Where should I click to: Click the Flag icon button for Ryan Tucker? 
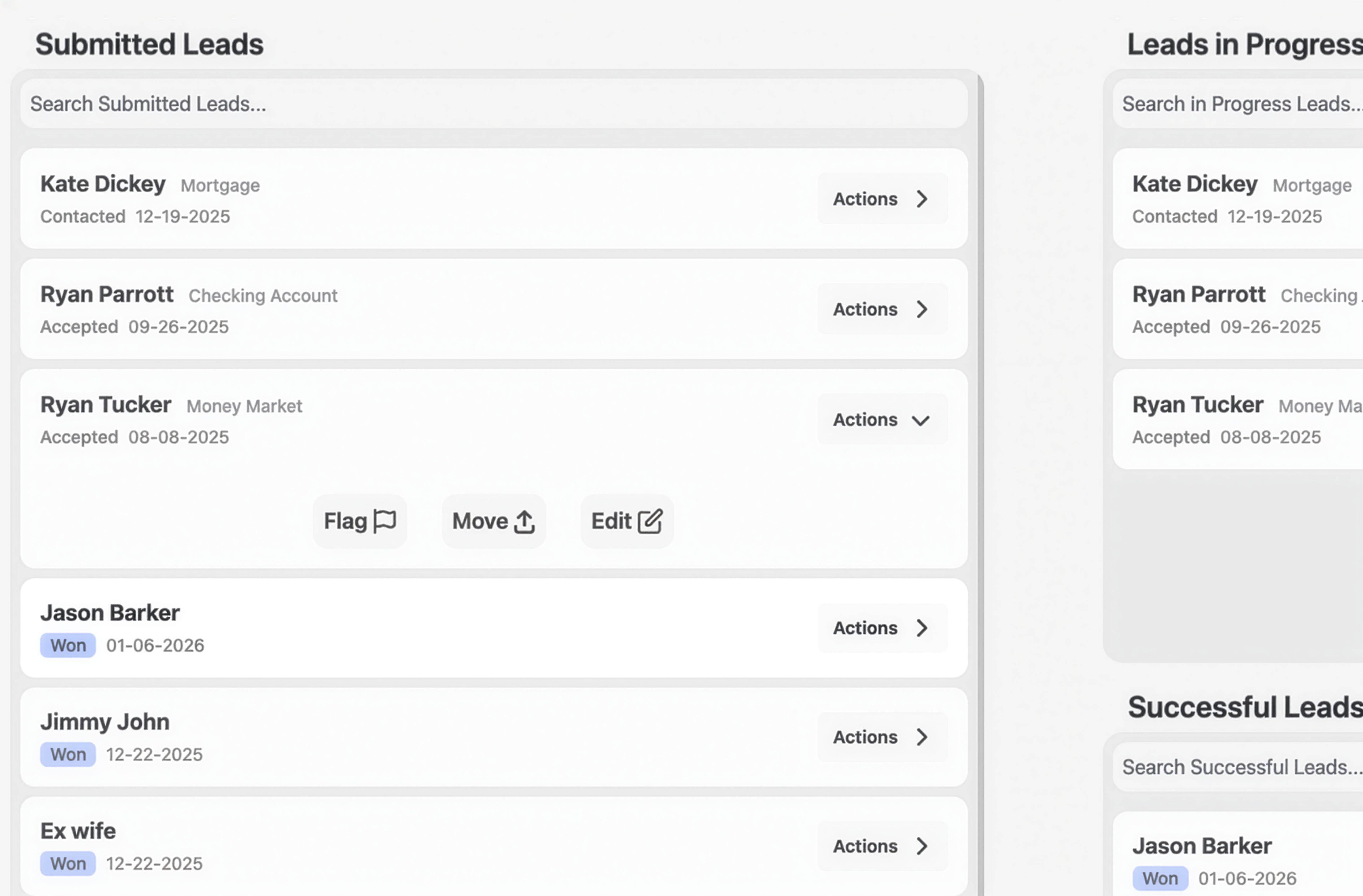click(x=360, y=521)
